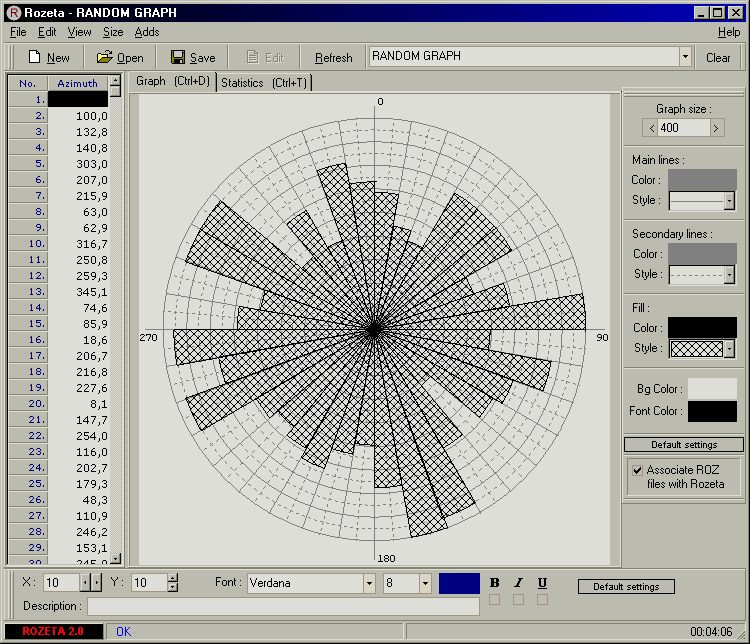
Task: Enable the checkbox under the Bold icon
Action: (495, 600)
